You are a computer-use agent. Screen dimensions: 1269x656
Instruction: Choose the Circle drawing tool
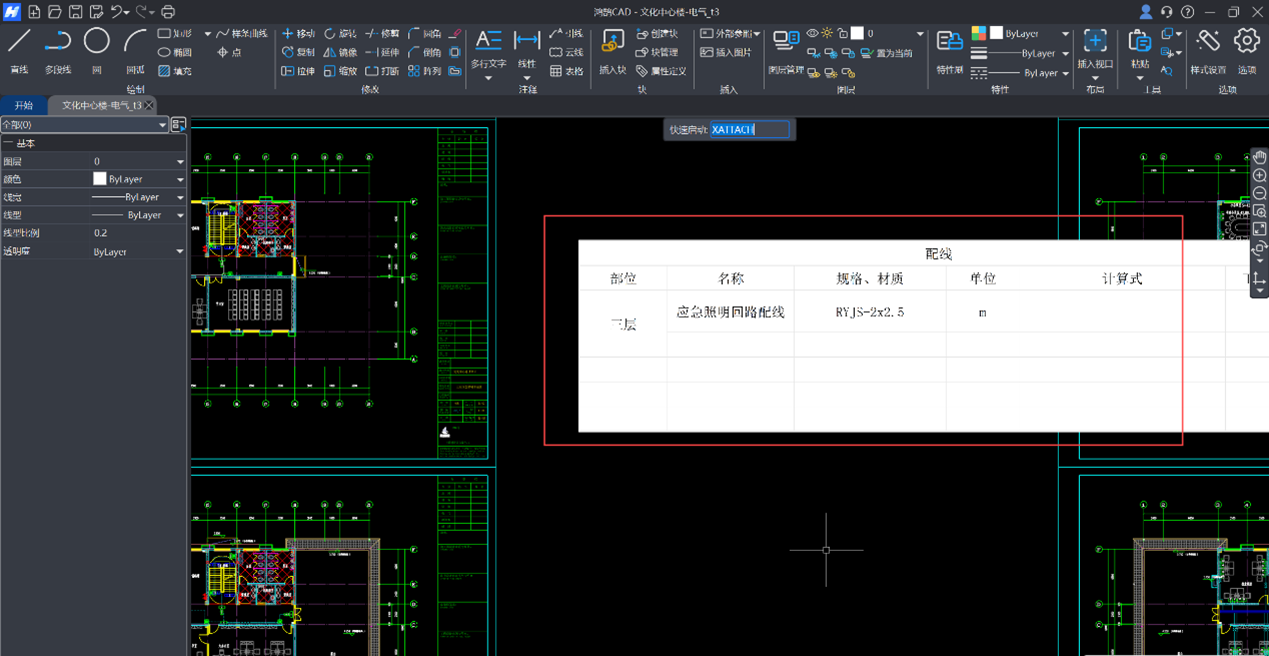click(x=96, y=49)
